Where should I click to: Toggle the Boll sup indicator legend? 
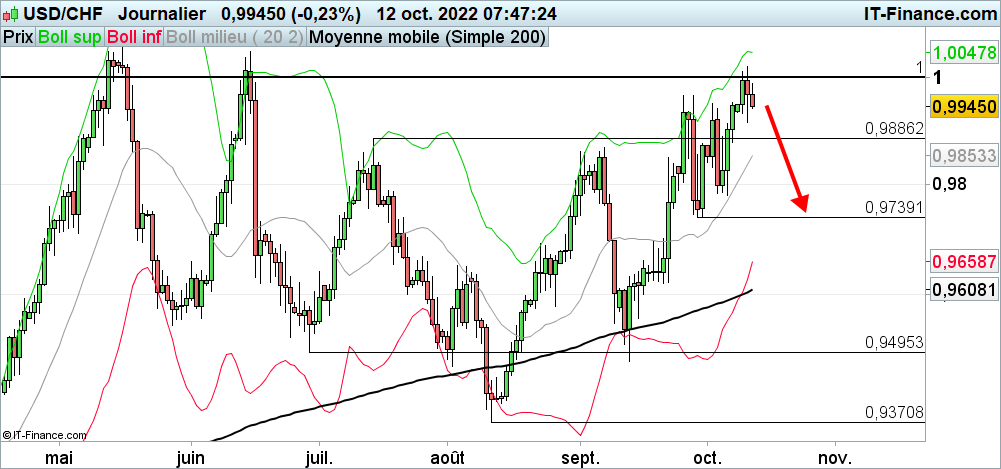(69, 38)
